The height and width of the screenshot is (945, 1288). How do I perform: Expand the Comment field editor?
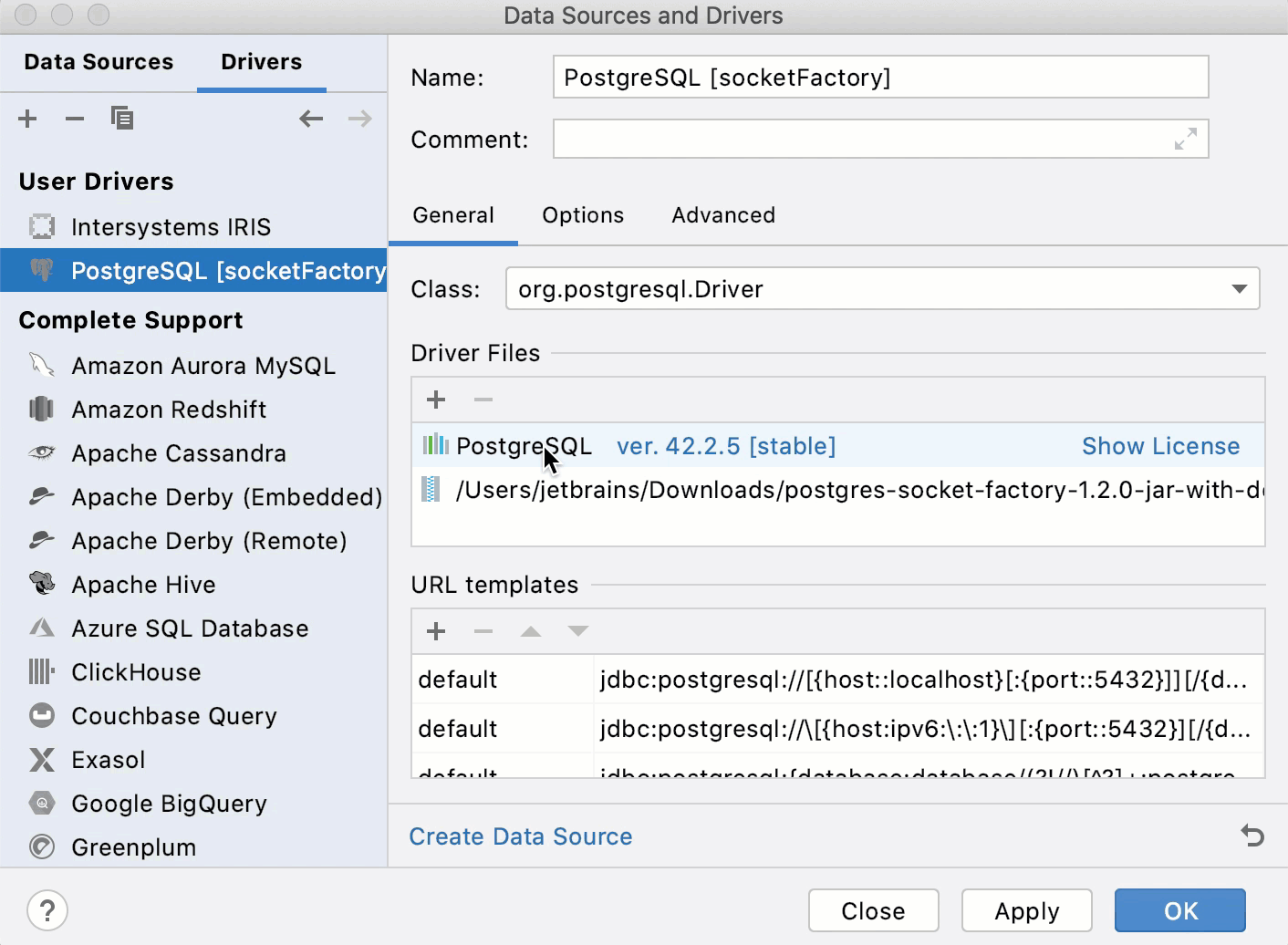[x=1185, y=139]
